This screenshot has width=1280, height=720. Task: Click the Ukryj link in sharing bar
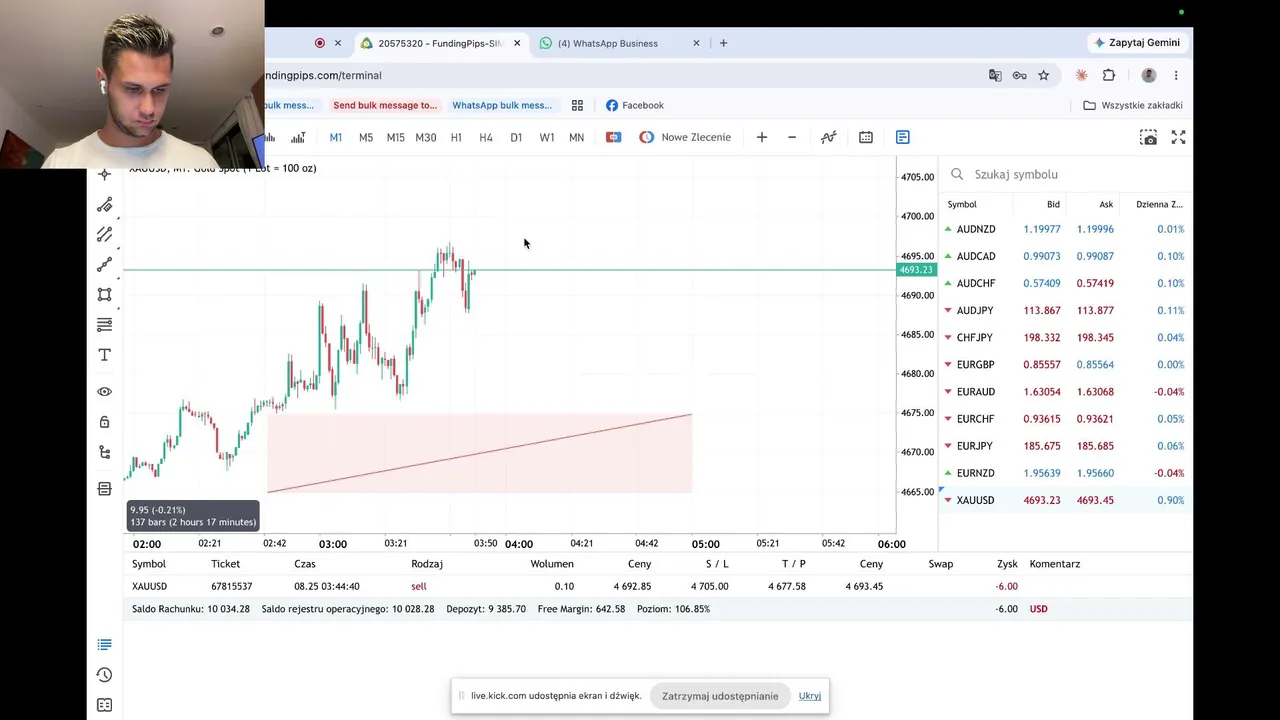point(810,696)
